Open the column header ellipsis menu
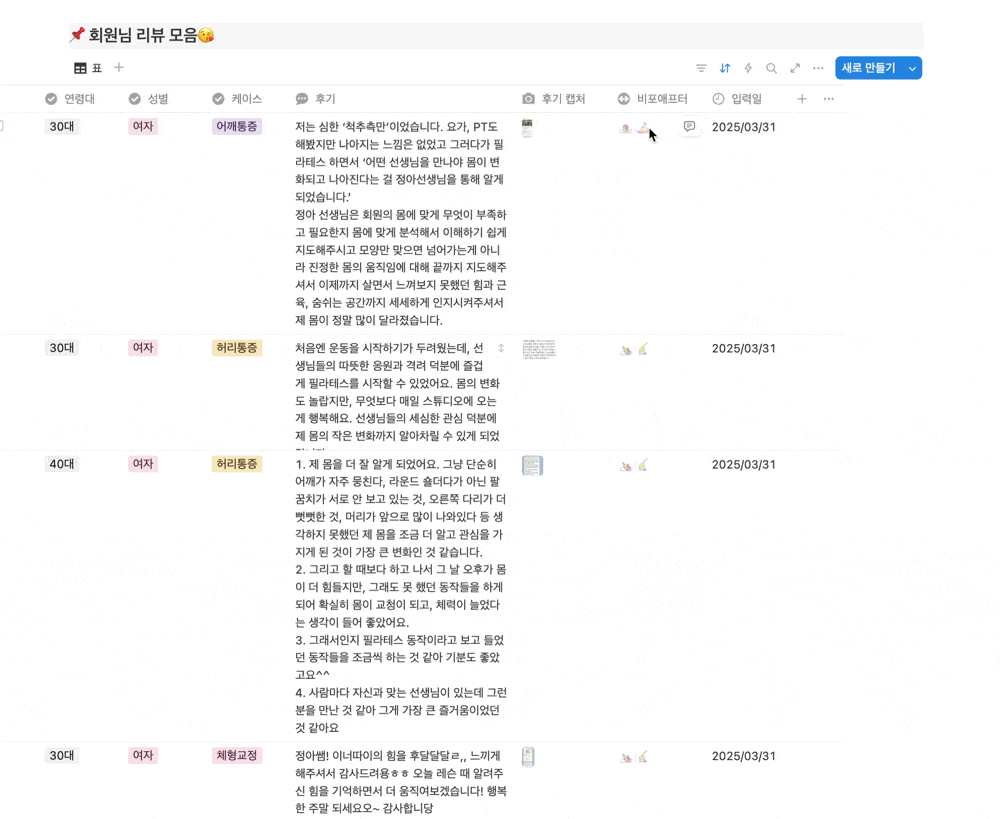Image resolution: width=1000 pixels, height=819 pixels. [827, 99]
